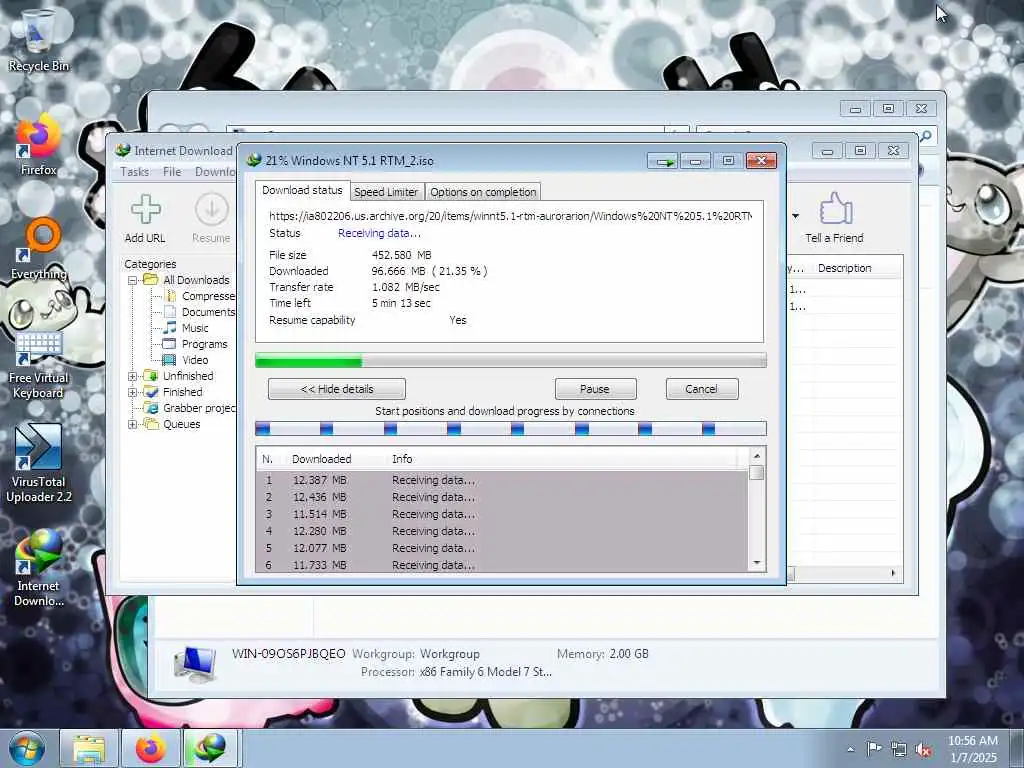The image size is (1024, 768).
Task: Click the computer name WIN-09OS6PJBQEO
Action: pos(289,654)
